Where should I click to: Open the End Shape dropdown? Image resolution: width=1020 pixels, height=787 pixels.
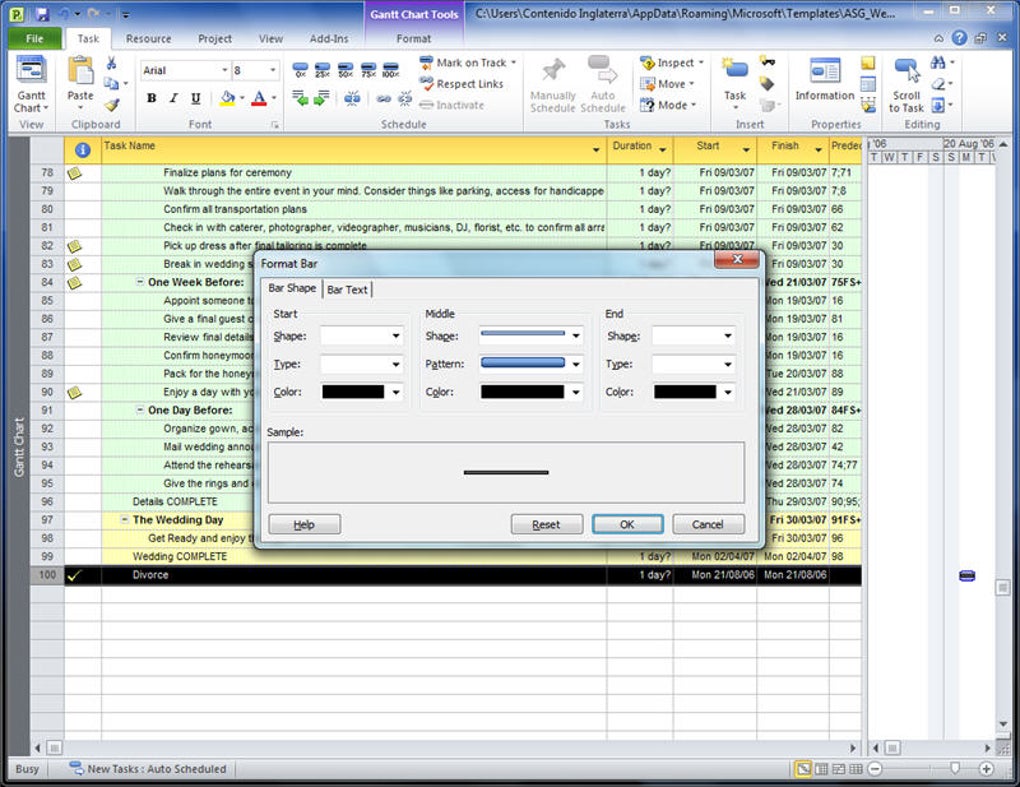point(727,336)
